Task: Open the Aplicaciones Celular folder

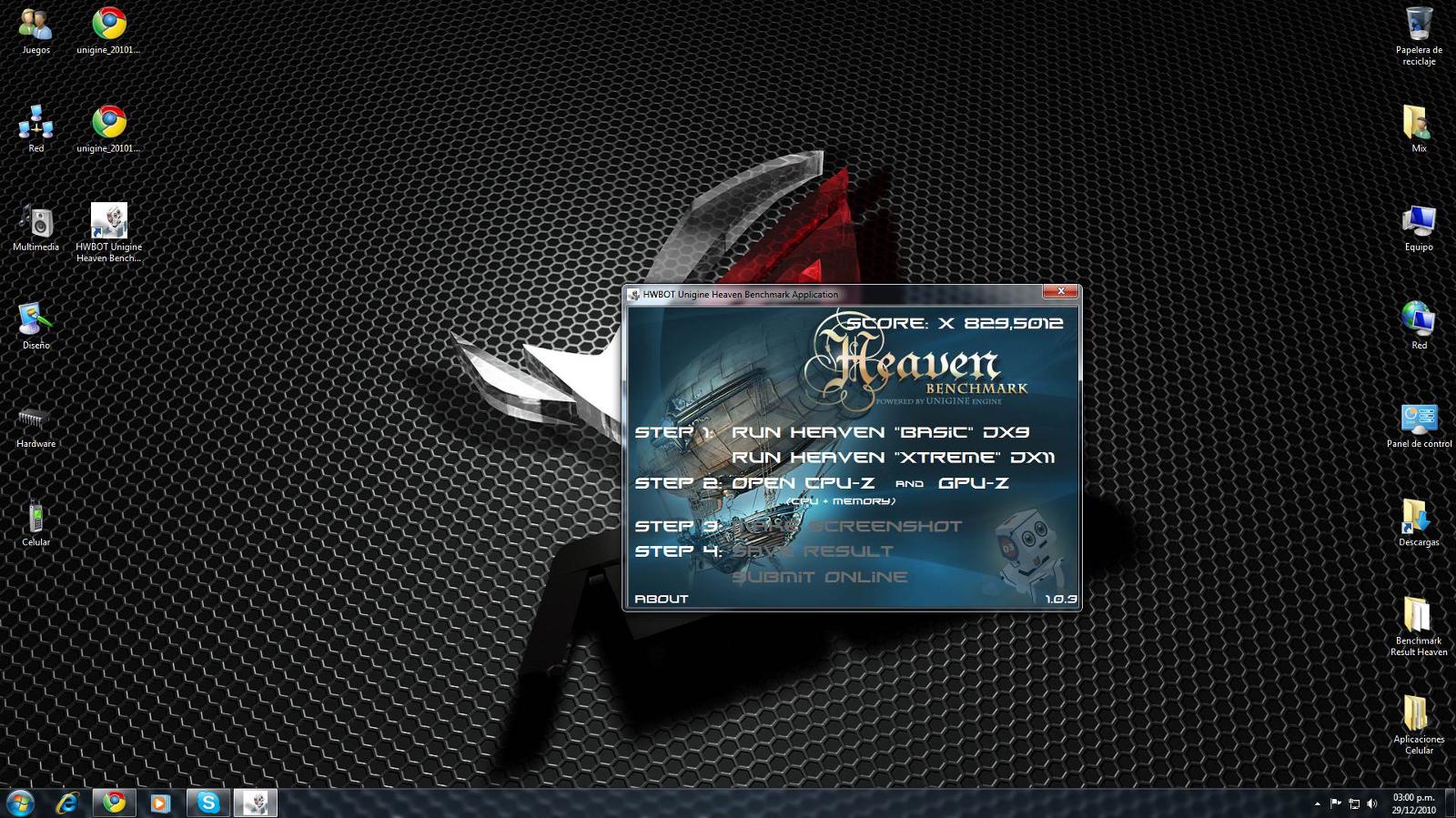Action: coord(1419,724)
